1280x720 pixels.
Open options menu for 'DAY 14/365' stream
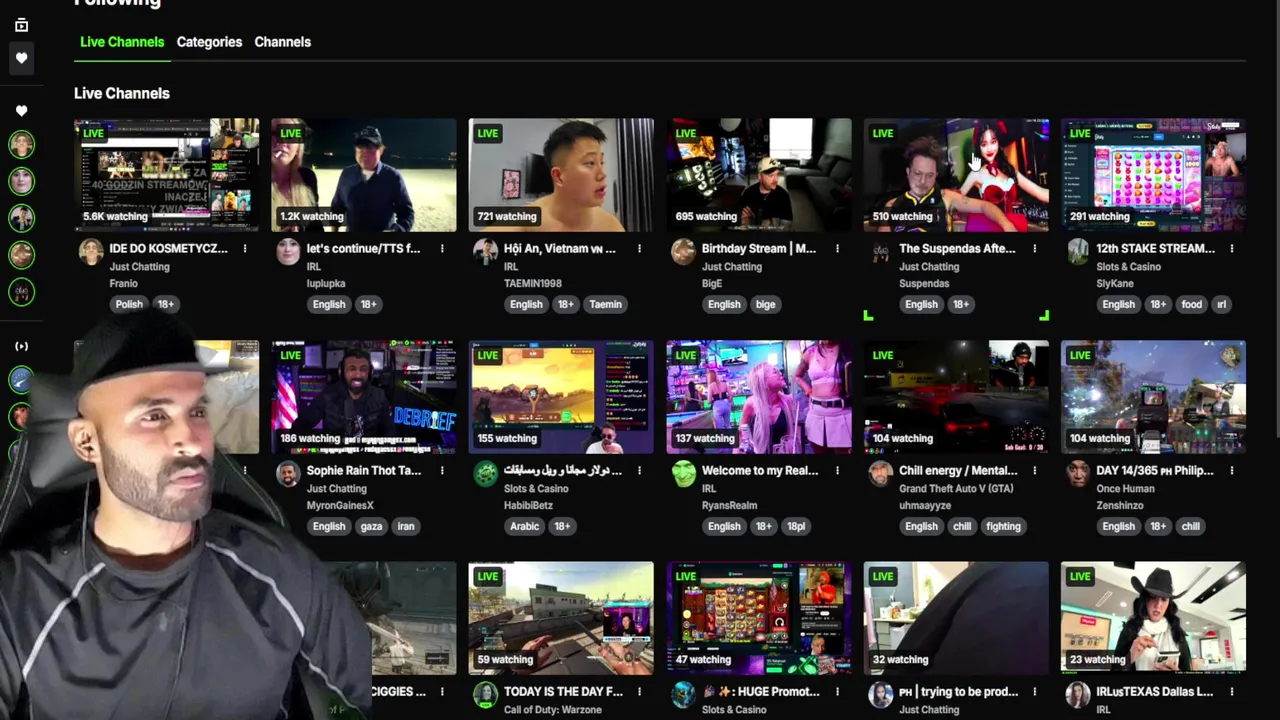pyautogui.click(x=1232, y=470)
